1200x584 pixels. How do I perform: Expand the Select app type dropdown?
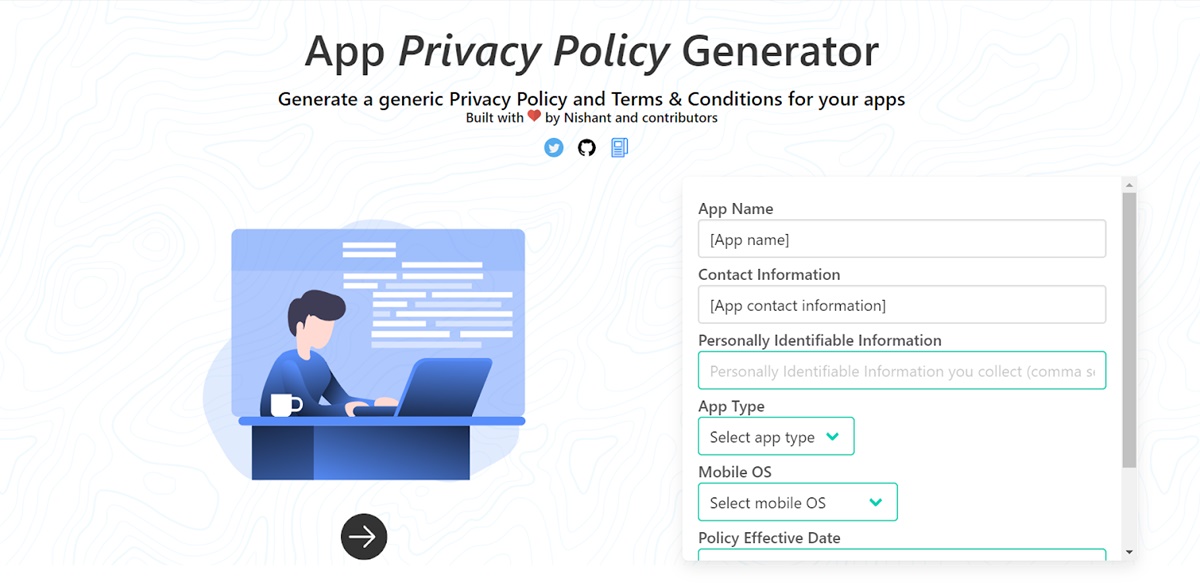tap(776, 437)
